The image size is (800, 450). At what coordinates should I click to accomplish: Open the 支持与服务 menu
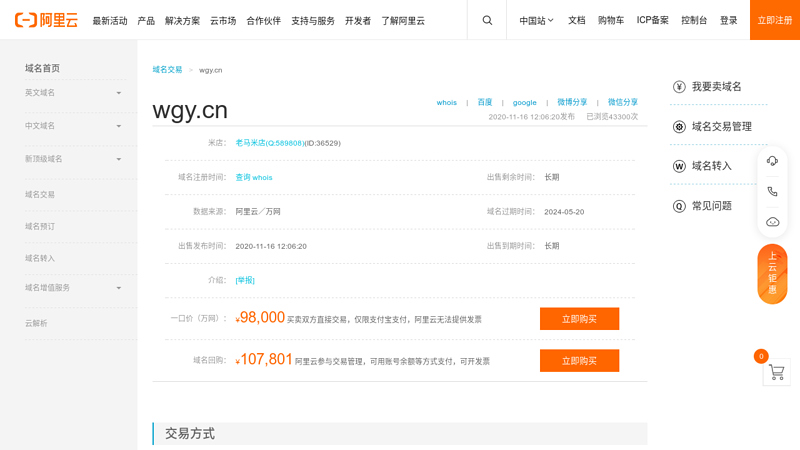coord(313,21)
